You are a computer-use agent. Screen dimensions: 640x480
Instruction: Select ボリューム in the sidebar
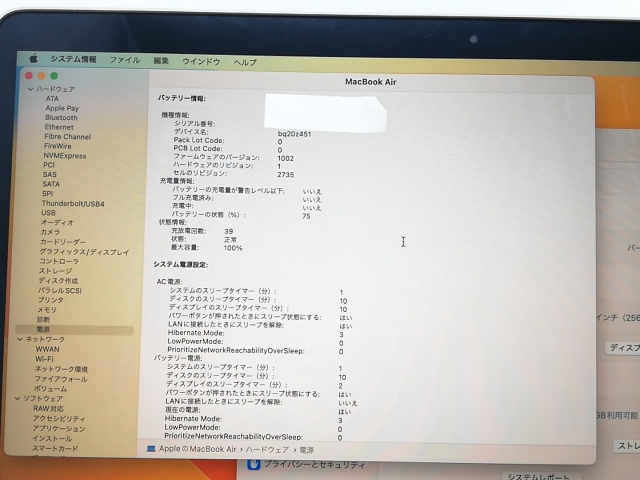[50, 389]
